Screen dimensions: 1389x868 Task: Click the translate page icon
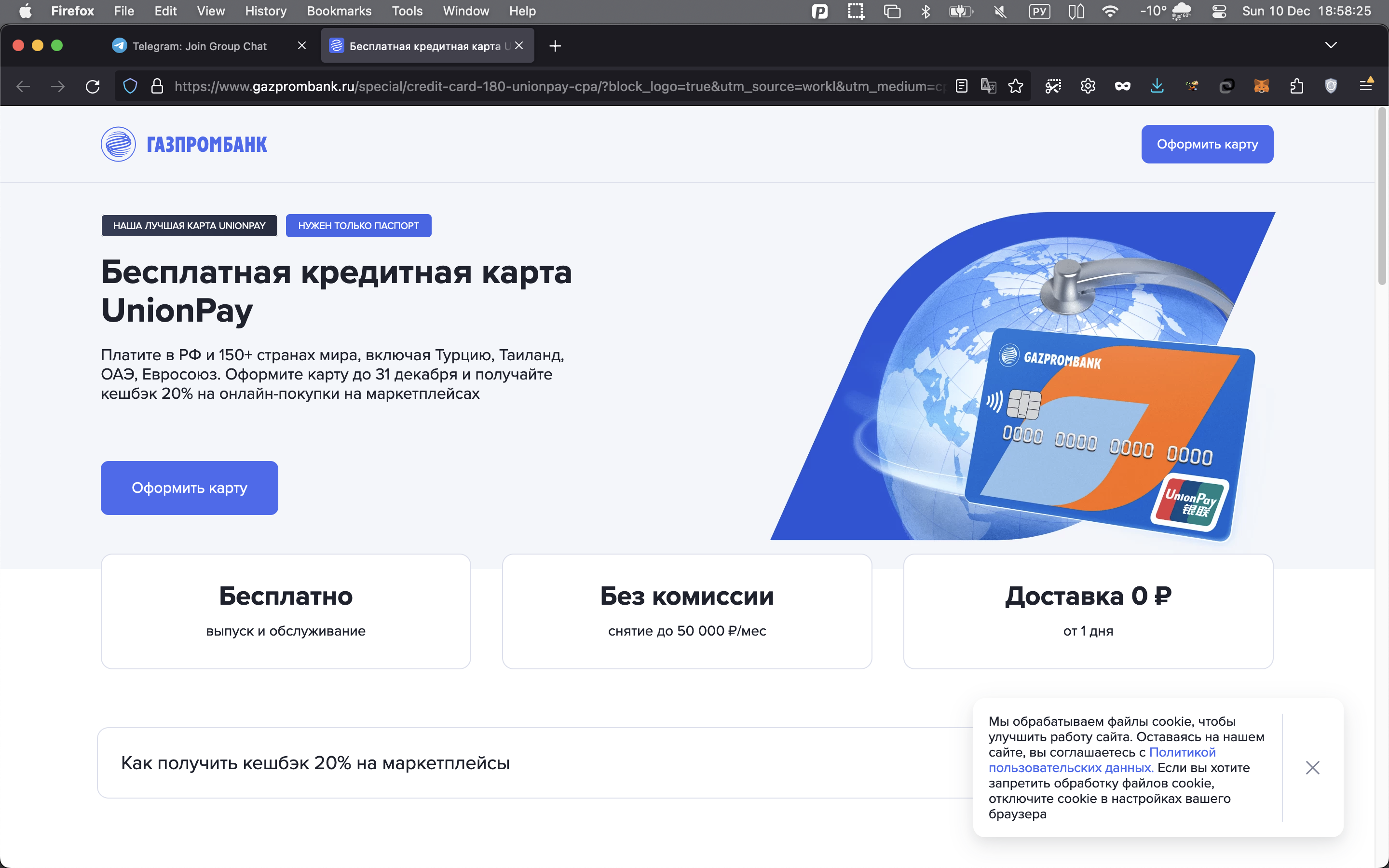tap(988, 86)
